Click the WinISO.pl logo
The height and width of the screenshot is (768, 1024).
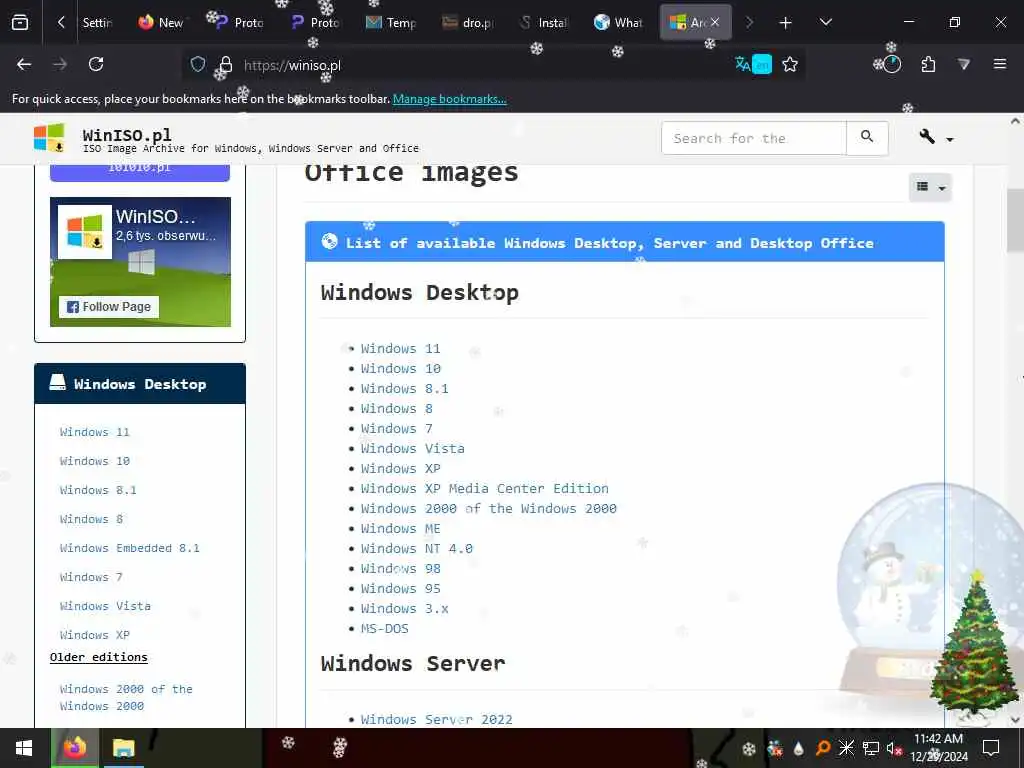click(50, 138)
